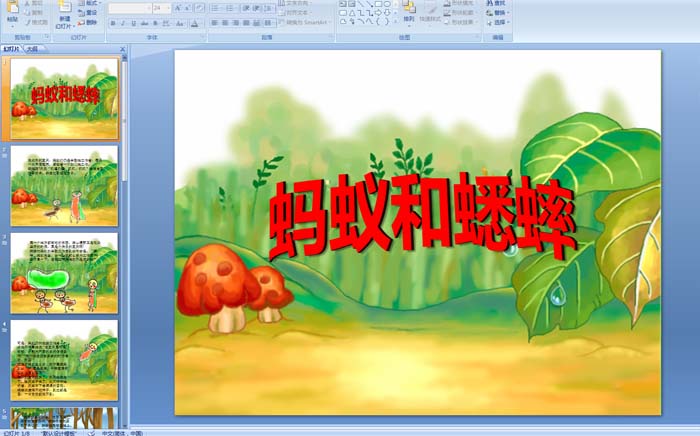The image size is (700, 436).
Task: Open the font size dropdown
Action: (x=167, y=7)
